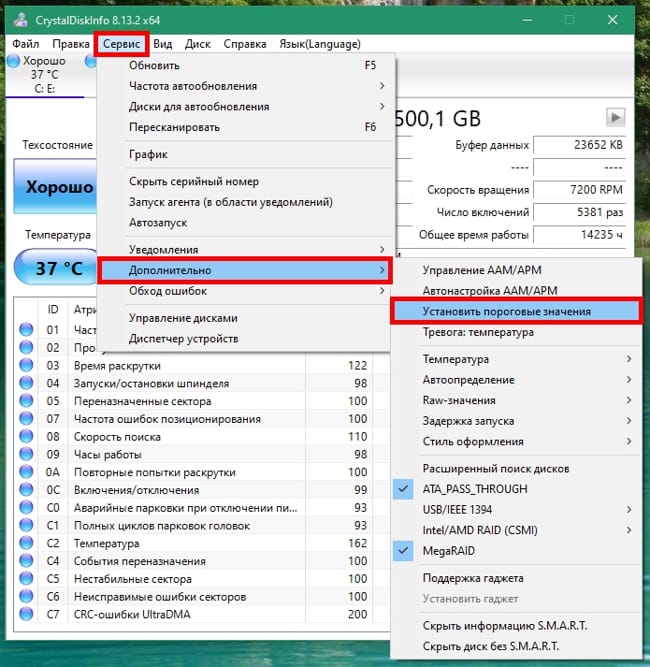
Task: Toggle Скрыть информацию S.M.A.R.T.
Action: [516, 626]
